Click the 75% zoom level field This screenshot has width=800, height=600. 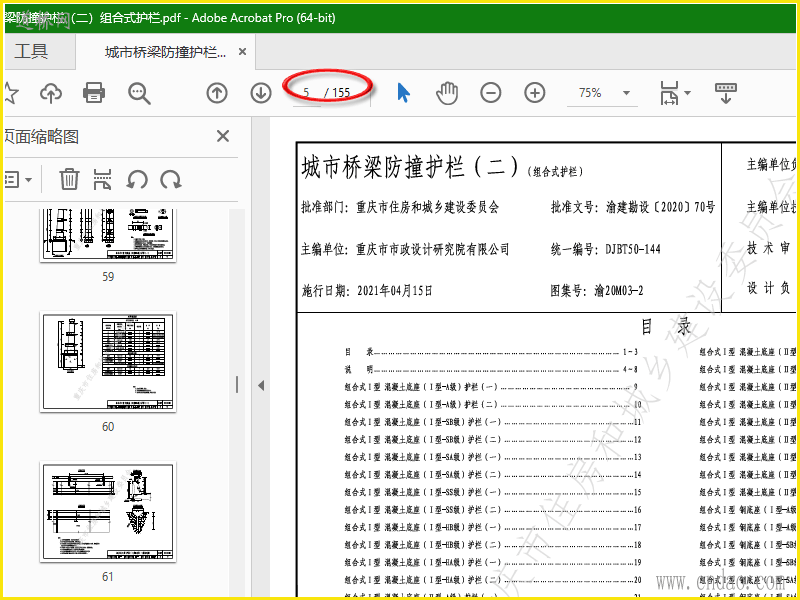pos(590,93)
